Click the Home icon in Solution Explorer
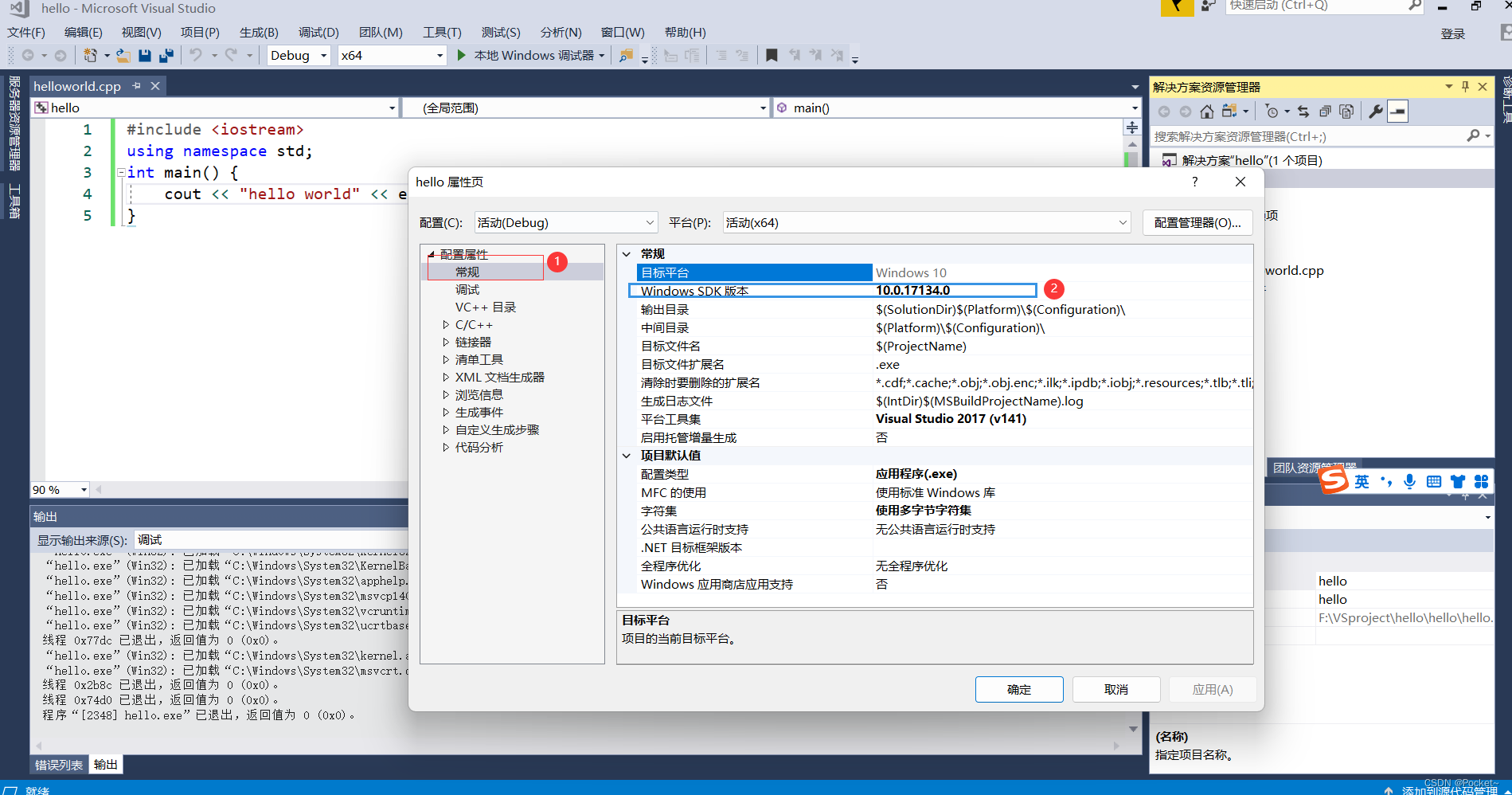This screenshot has height=795, width=1512. (x=1207, y=112)
